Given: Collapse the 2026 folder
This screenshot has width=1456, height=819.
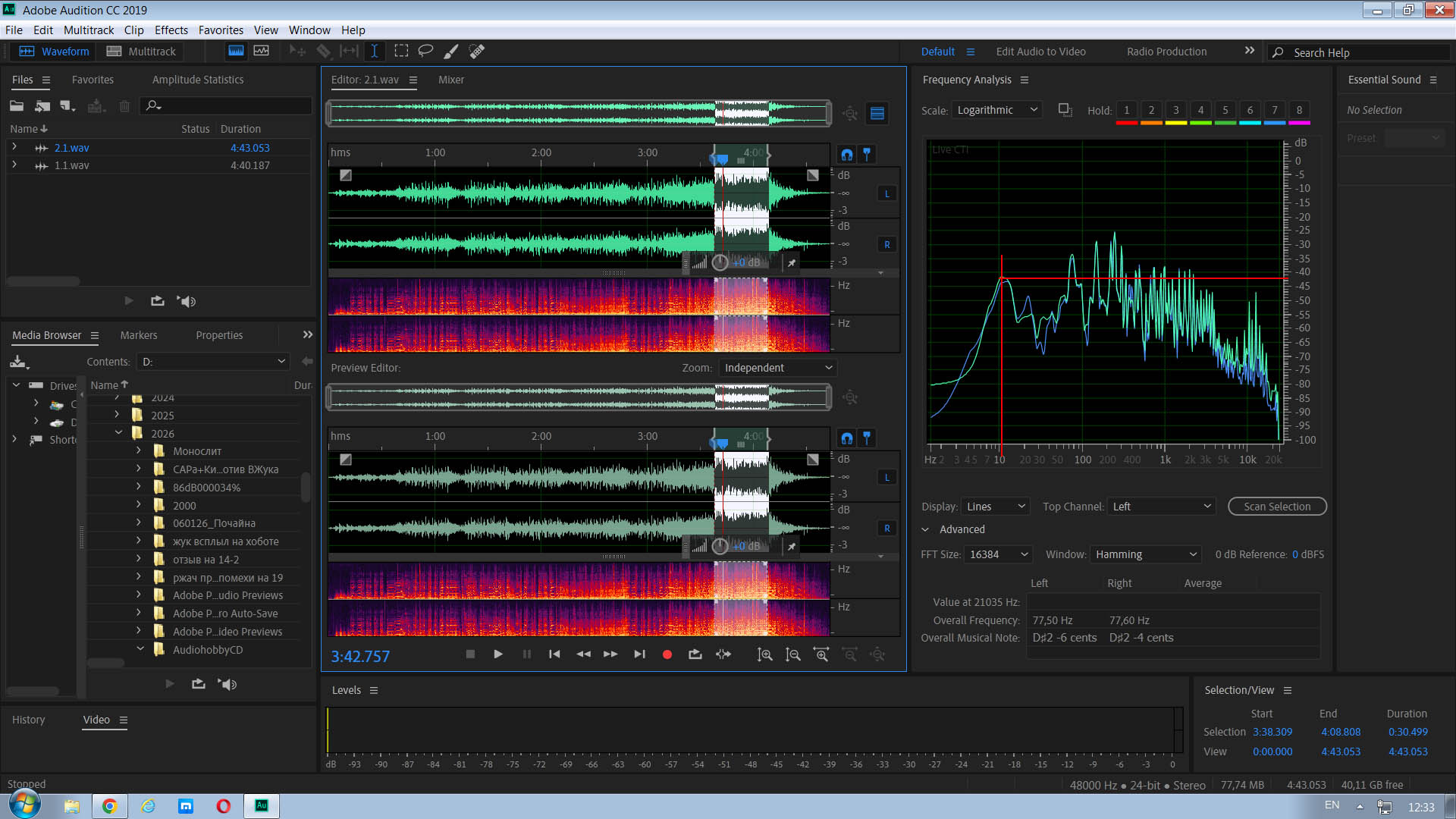Looking at the screenshot, I should [119, 433].
